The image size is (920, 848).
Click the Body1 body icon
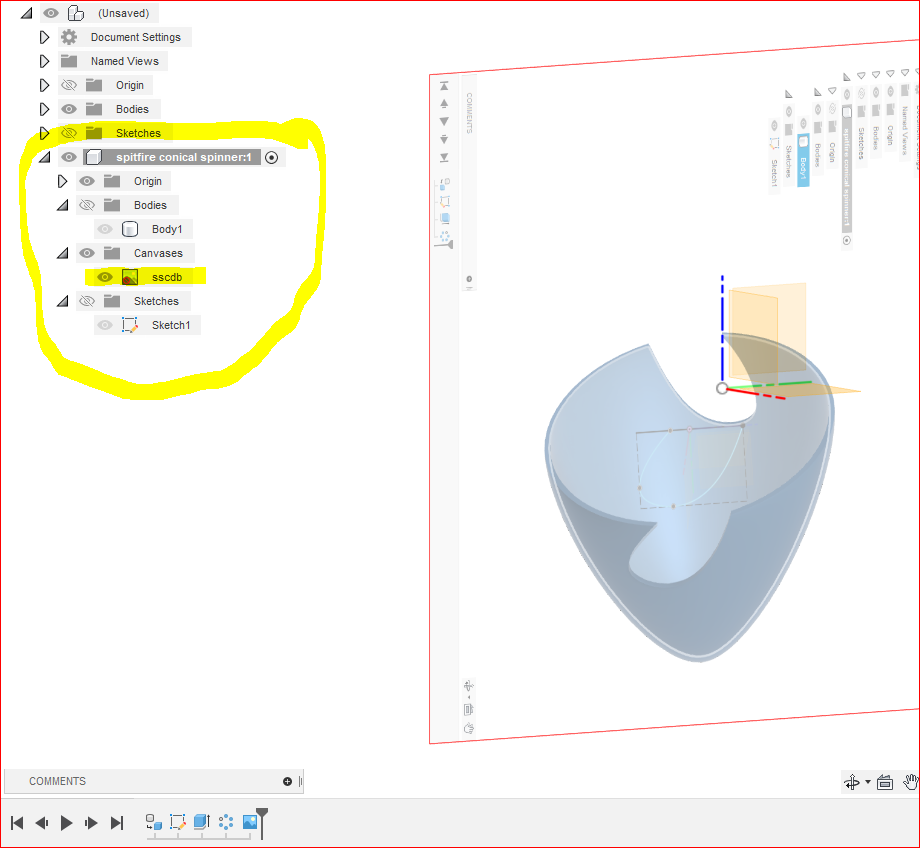point(130,229)
